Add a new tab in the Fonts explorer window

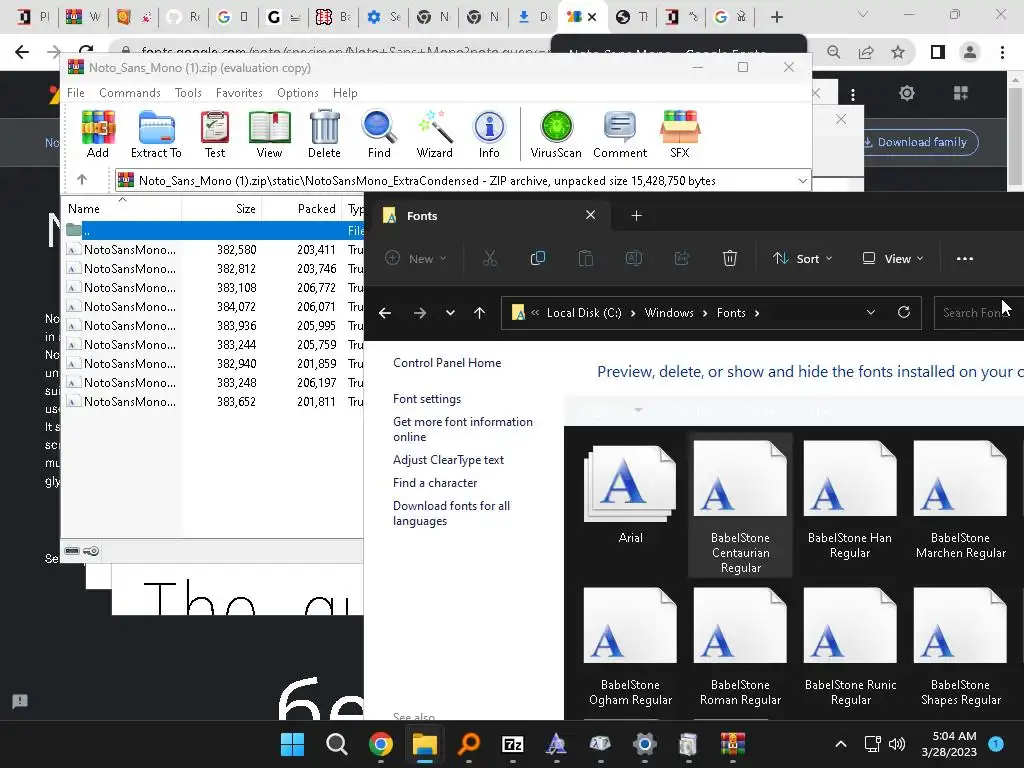tap(636, 216)
